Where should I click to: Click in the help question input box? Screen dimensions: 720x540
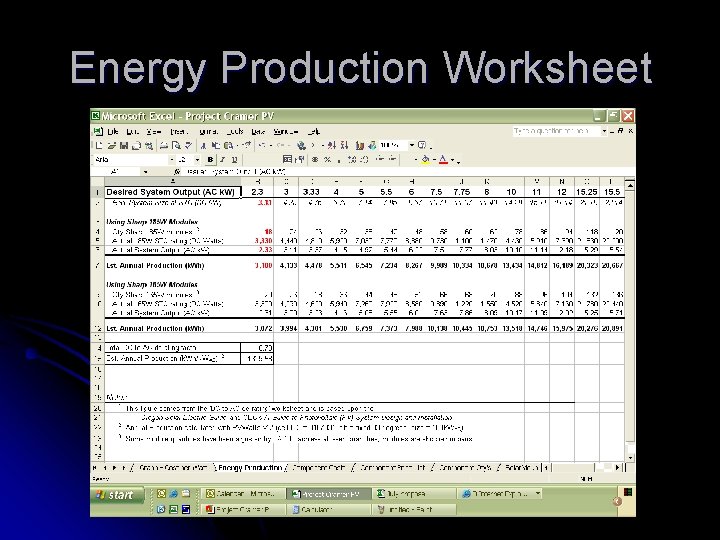pyautogui.click(x=557, y=131)
